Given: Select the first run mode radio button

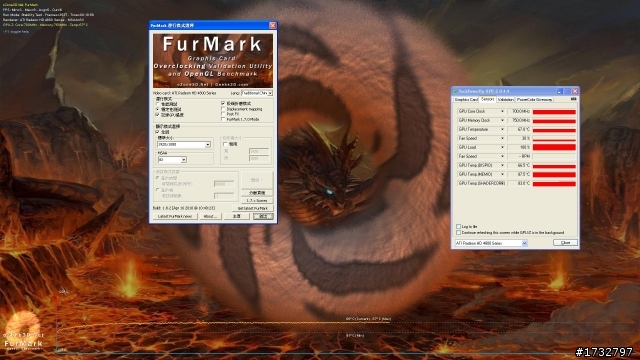Looking at the screenshot, I should point(158,104).
